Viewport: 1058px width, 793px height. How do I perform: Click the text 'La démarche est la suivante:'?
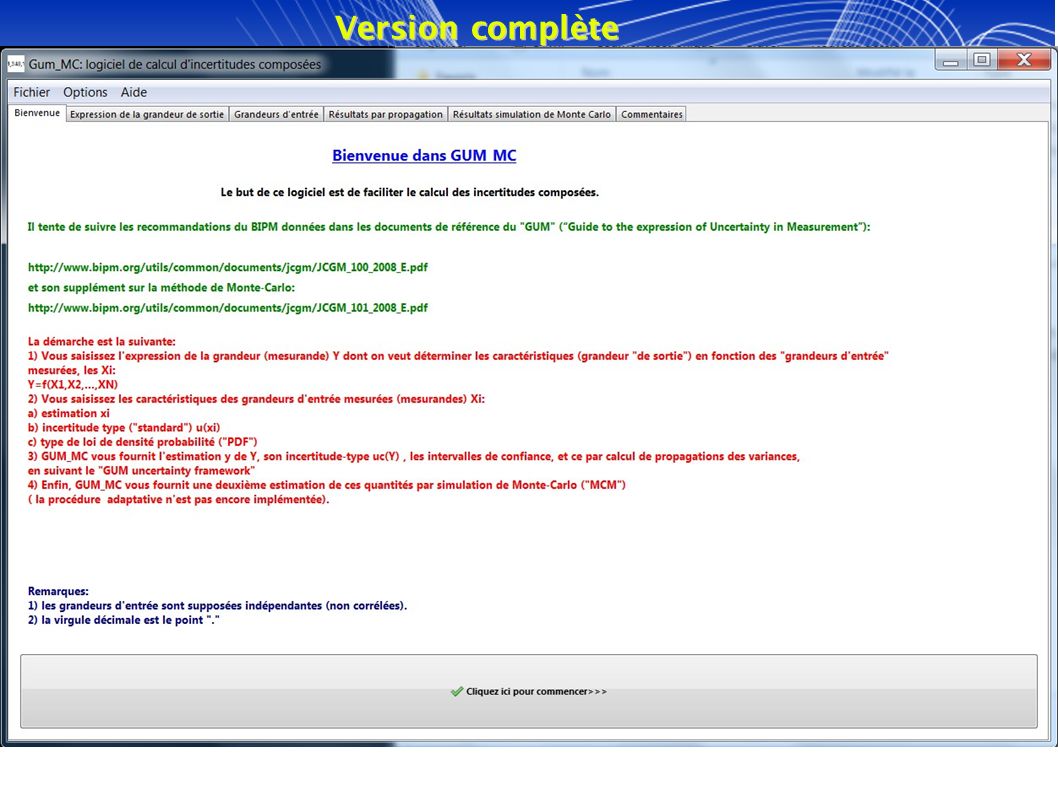pyautogui.click(x=101, y=341)
